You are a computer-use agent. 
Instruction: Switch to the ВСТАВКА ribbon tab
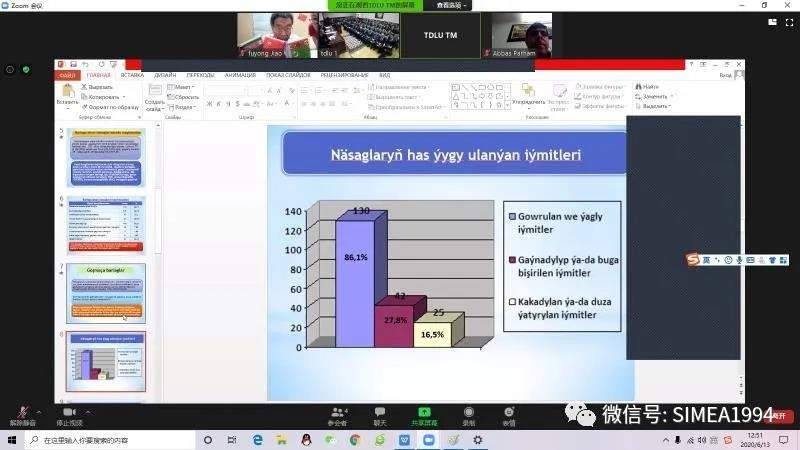pos(132,75)
